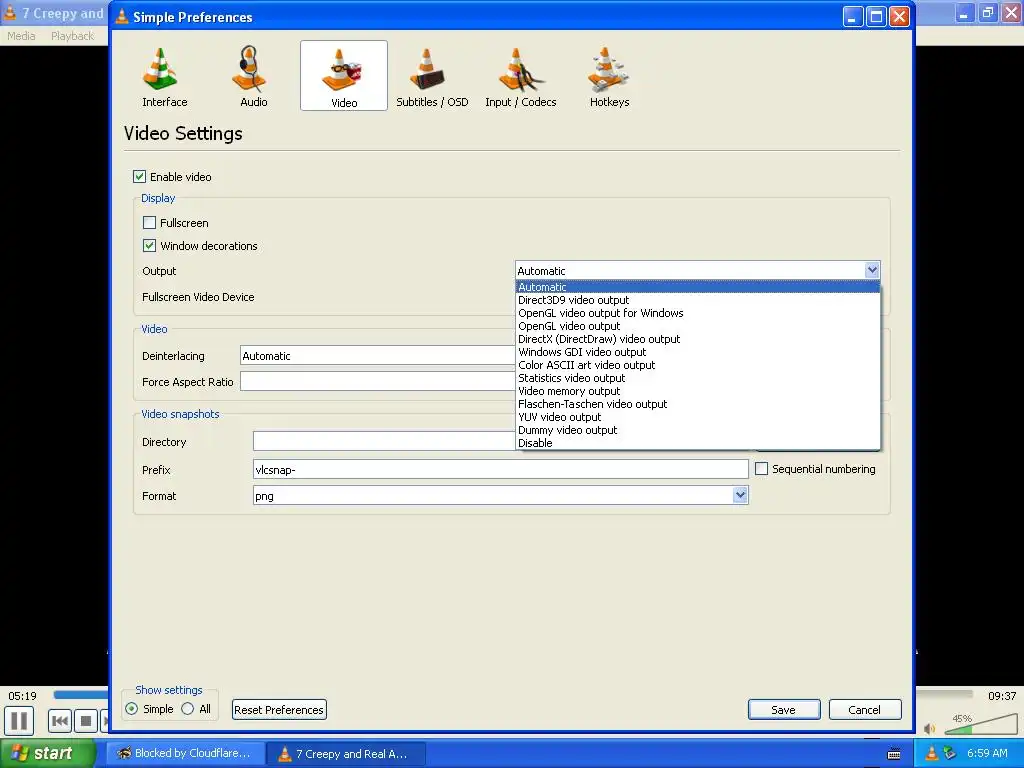Open Input / Codecs preferences
This screenshot has height=768, width=1024.
coord(520,76)
